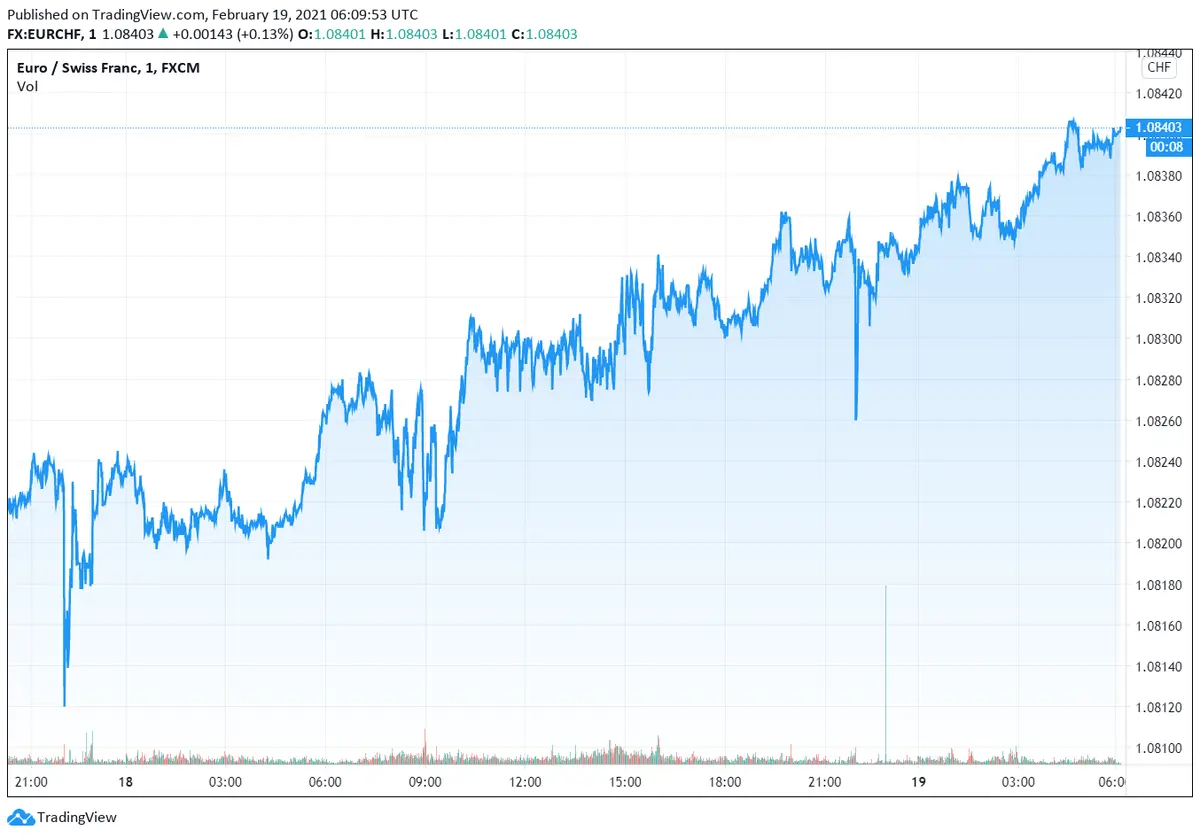Select the 1.08200 price scale label

(x=1158, y=544)
